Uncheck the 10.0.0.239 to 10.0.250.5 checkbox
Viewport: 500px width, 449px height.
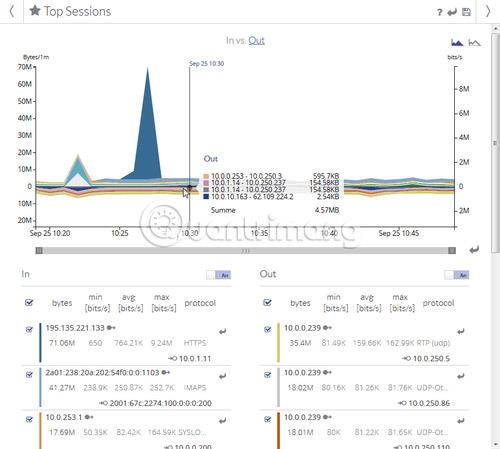click(268, 329)
